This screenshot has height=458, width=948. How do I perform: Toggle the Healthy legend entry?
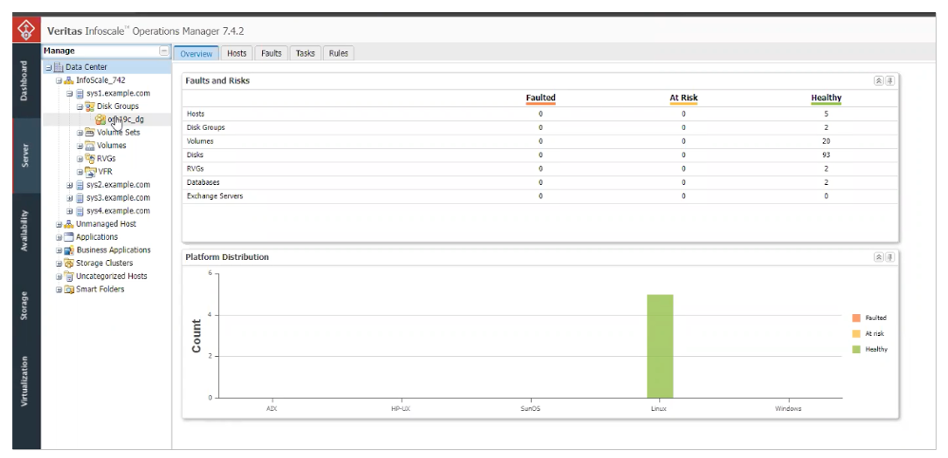click(856, 349)
